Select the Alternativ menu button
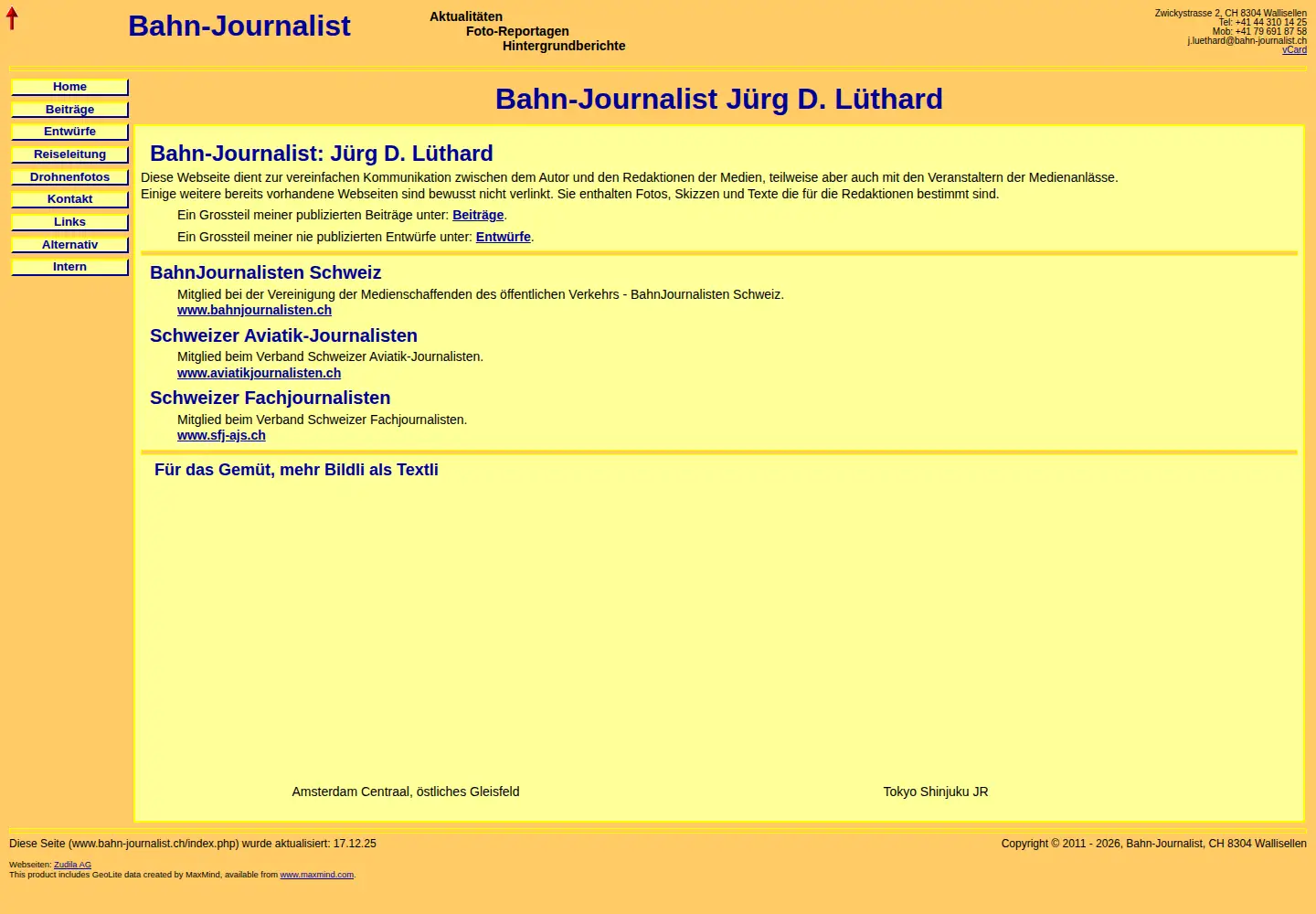The image size is (1316, 914). [69, 245]
